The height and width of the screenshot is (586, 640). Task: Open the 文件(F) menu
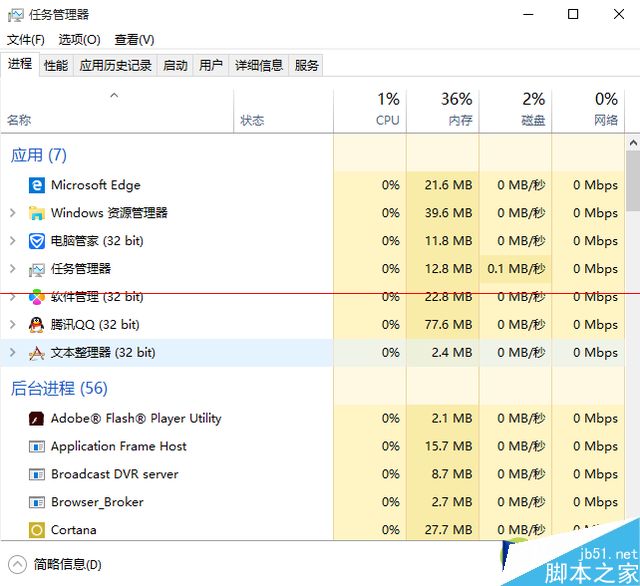coord(26,39)
